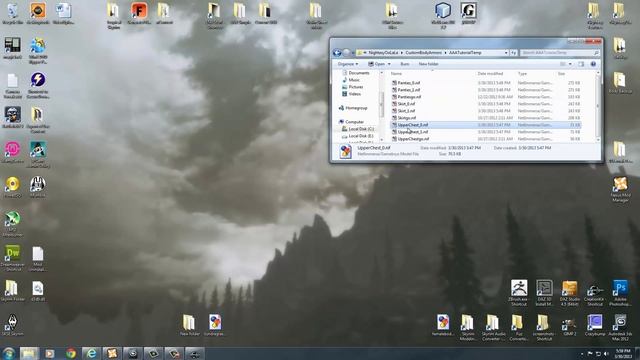Go back in the Explorer window
Screen dimensions: 640x360
(337, 53)
